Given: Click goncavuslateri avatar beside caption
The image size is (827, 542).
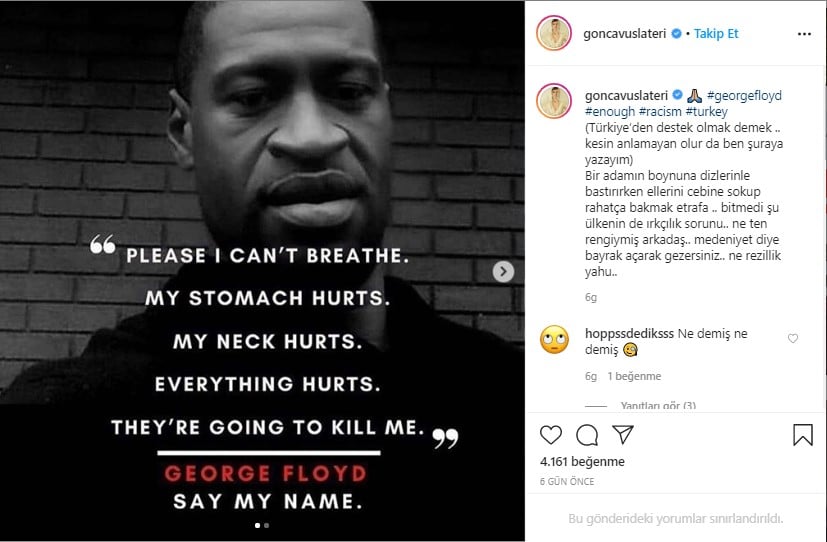Looking at the screenshot, I should tap(554, 101).
